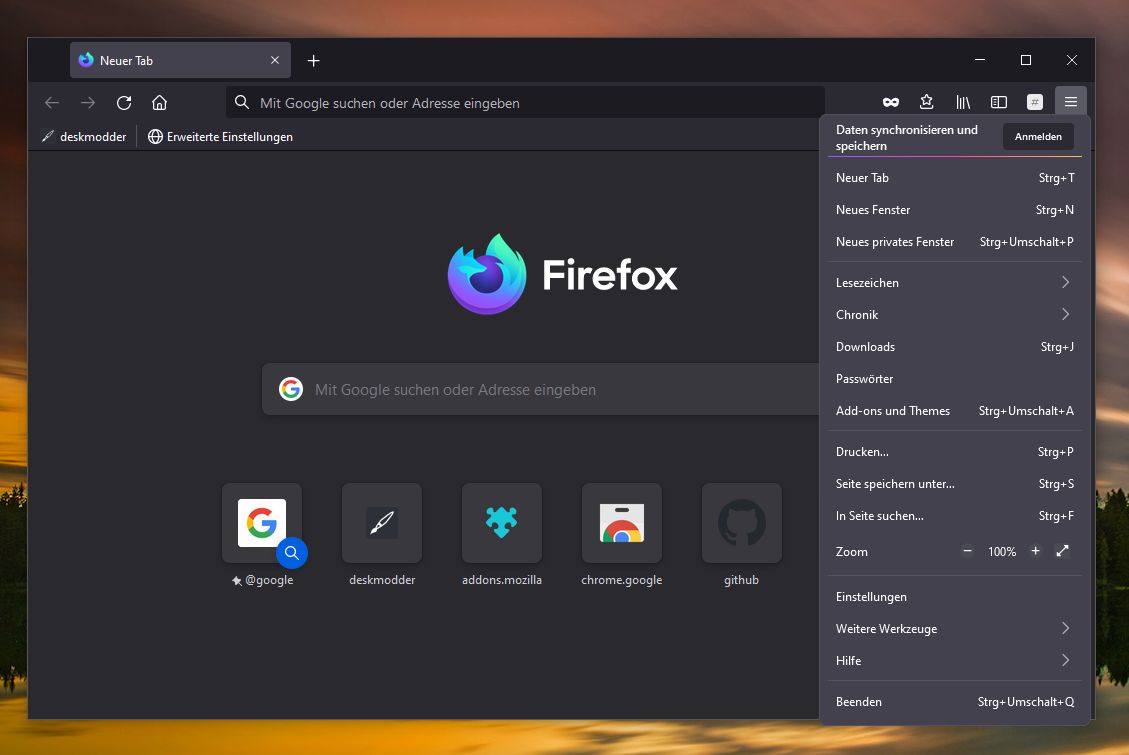
Task: Open the deskmodder shortcut tile
Action: pyautogui.click(x=382, y=523)
